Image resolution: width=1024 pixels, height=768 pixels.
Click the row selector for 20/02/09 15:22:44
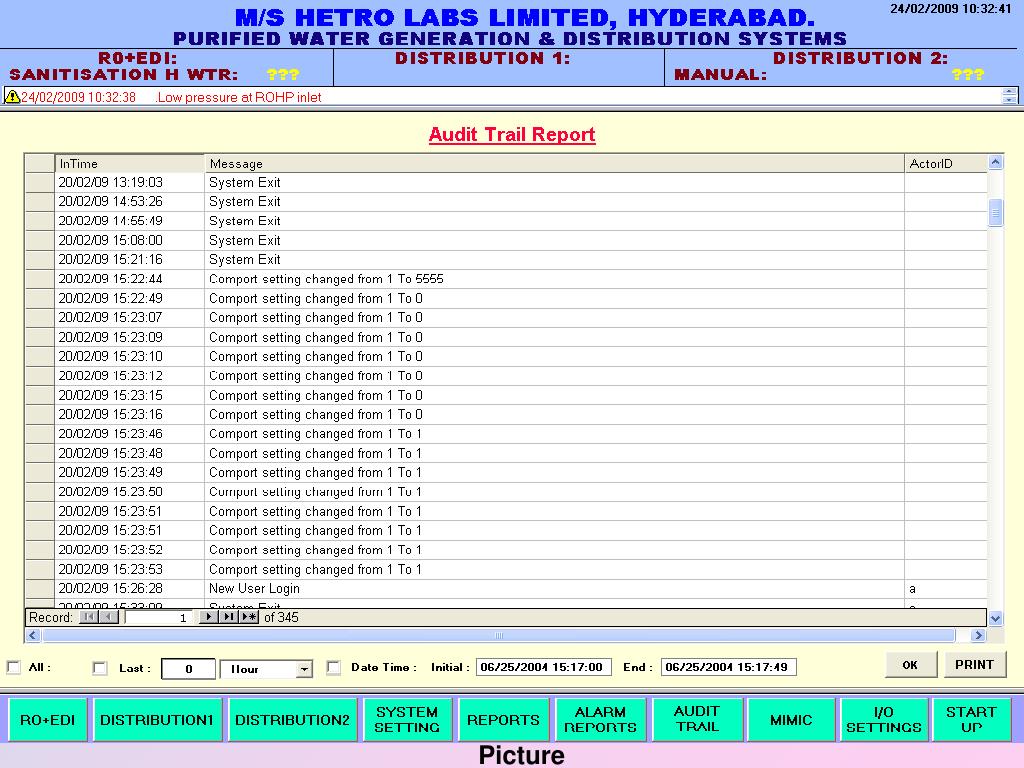click(x=40, y=279)
